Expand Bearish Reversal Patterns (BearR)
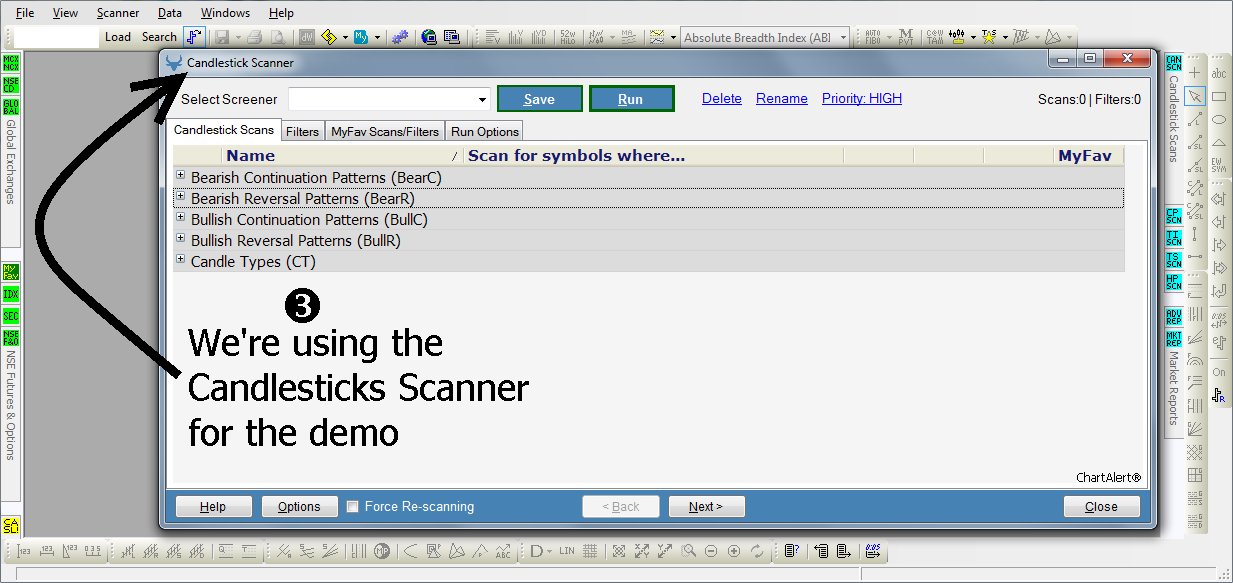 [181, 197]
